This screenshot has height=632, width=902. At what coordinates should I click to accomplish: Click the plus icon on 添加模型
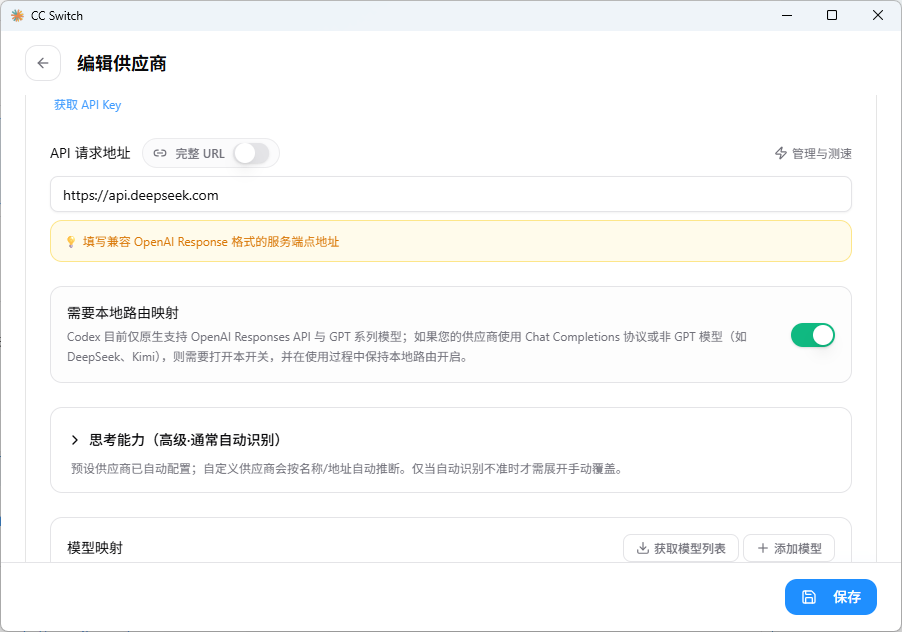point(763,548)
